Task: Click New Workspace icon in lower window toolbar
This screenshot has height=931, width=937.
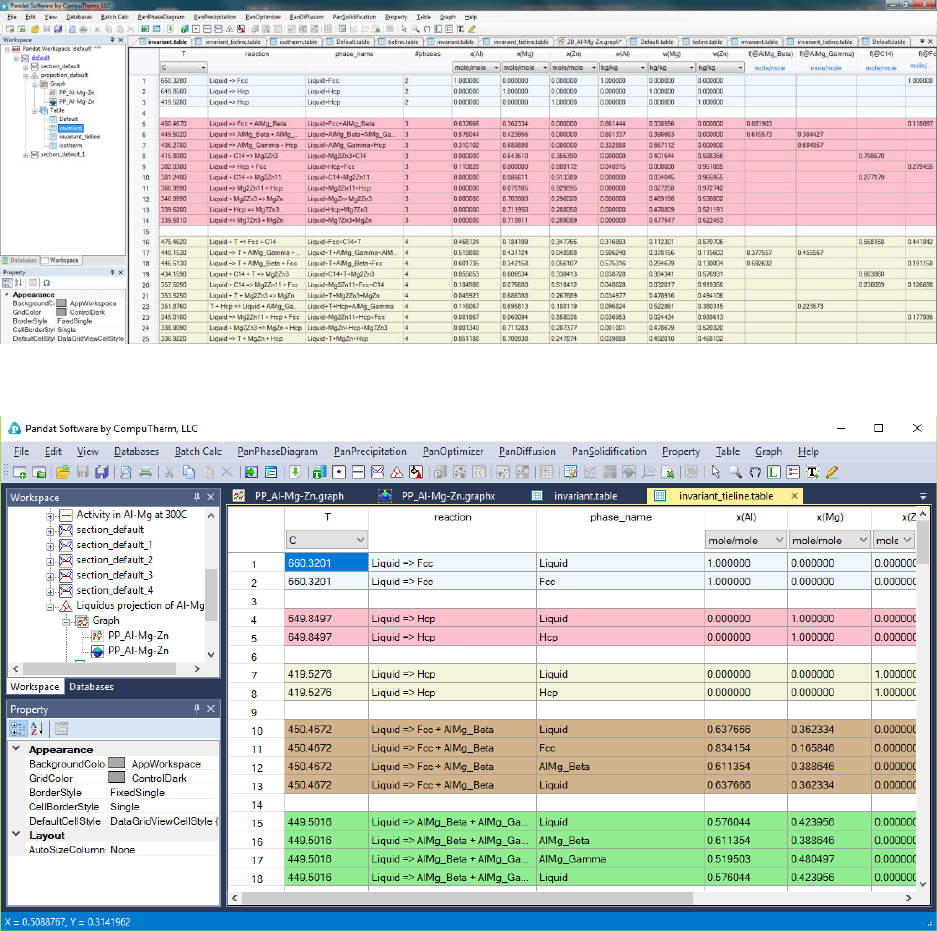Action: 19,473
